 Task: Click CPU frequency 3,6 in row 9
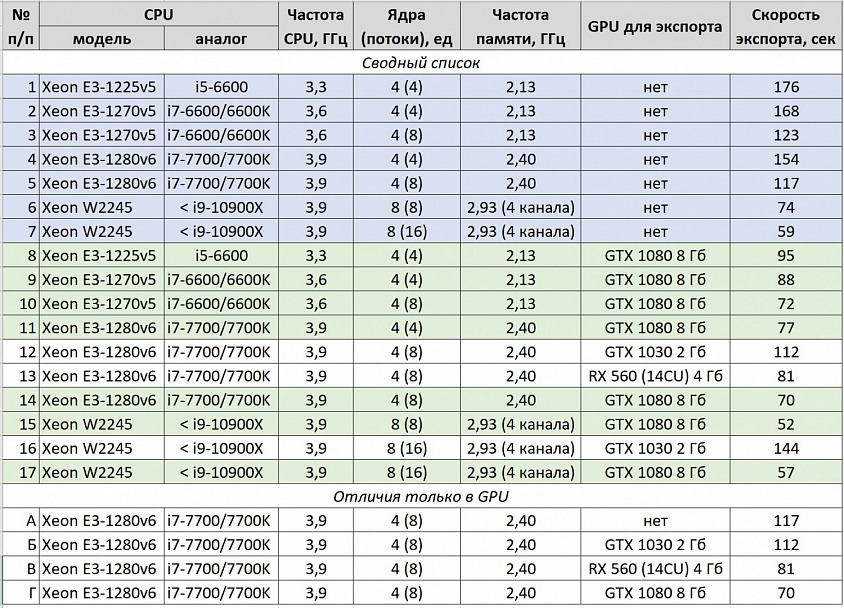coord(316,280)
